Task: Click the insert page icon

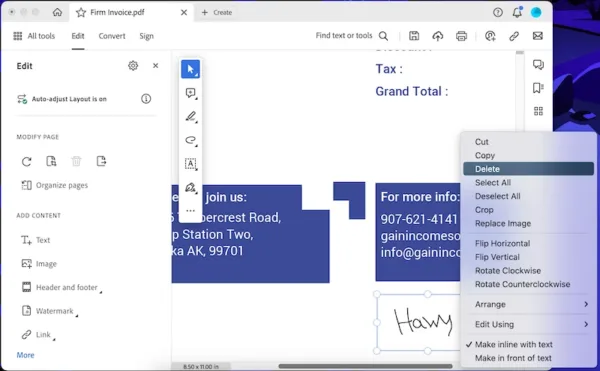Action: pos(51,161)
